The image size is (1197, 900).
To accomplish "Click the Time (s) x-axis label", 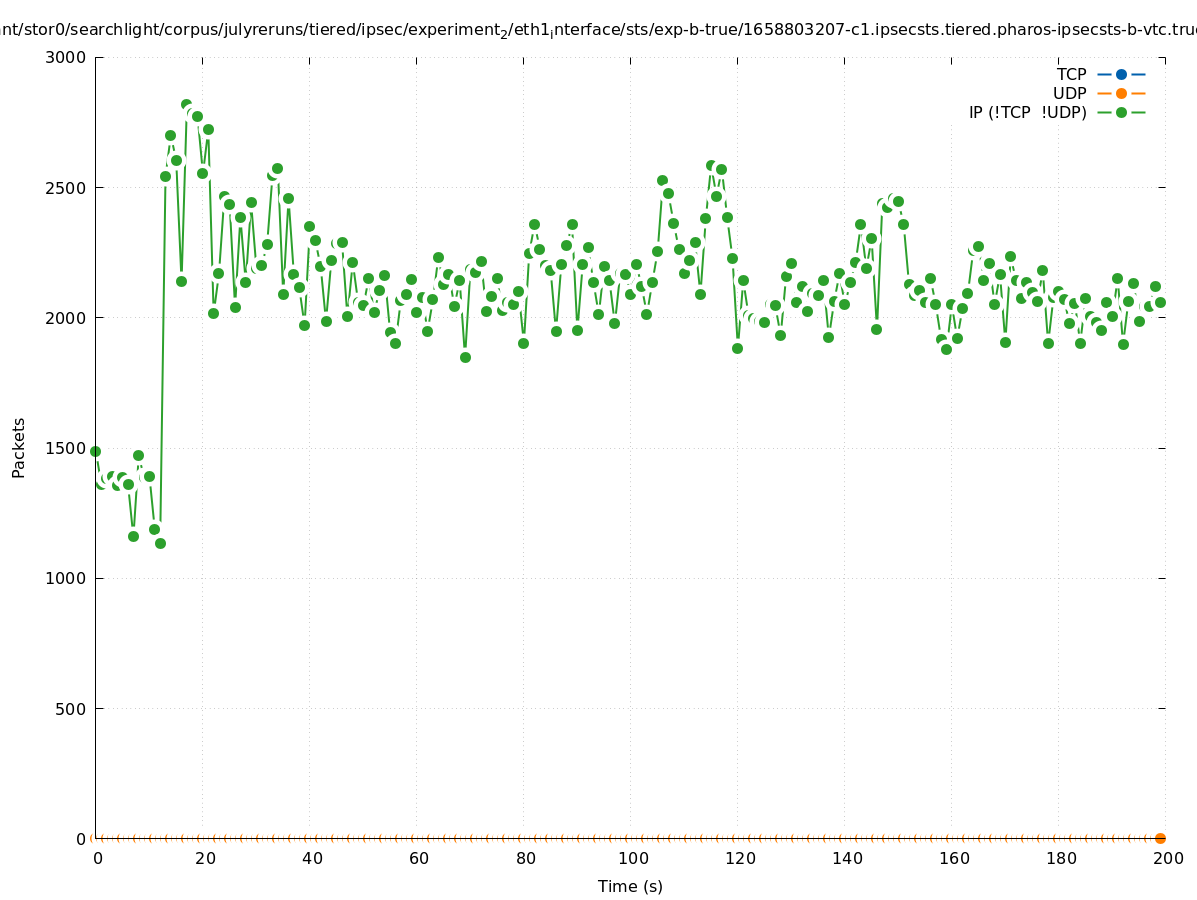I will [630, 886].
